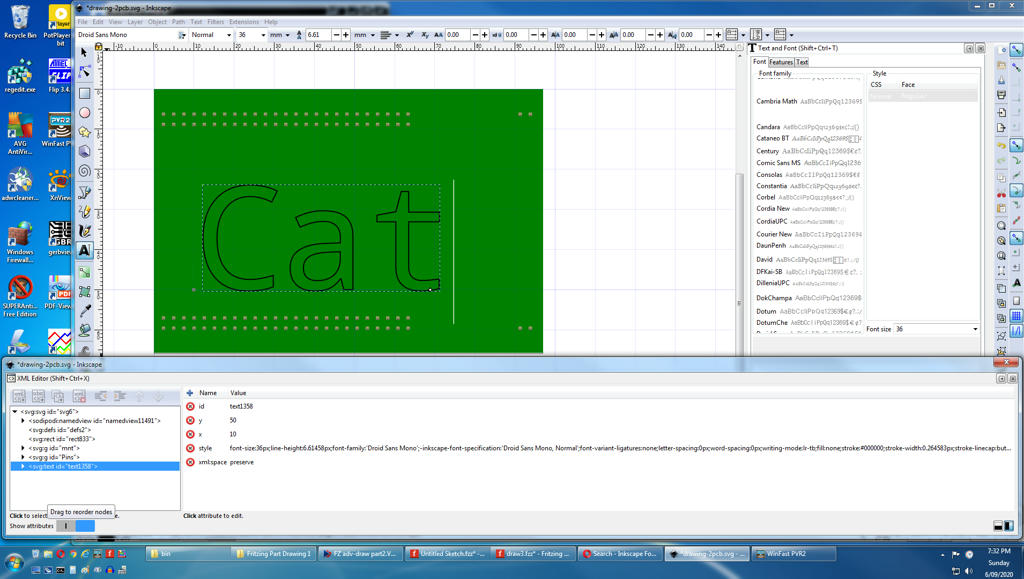Delete the y attribute
Screen dimensions: 1024x579
click(190, 420)
